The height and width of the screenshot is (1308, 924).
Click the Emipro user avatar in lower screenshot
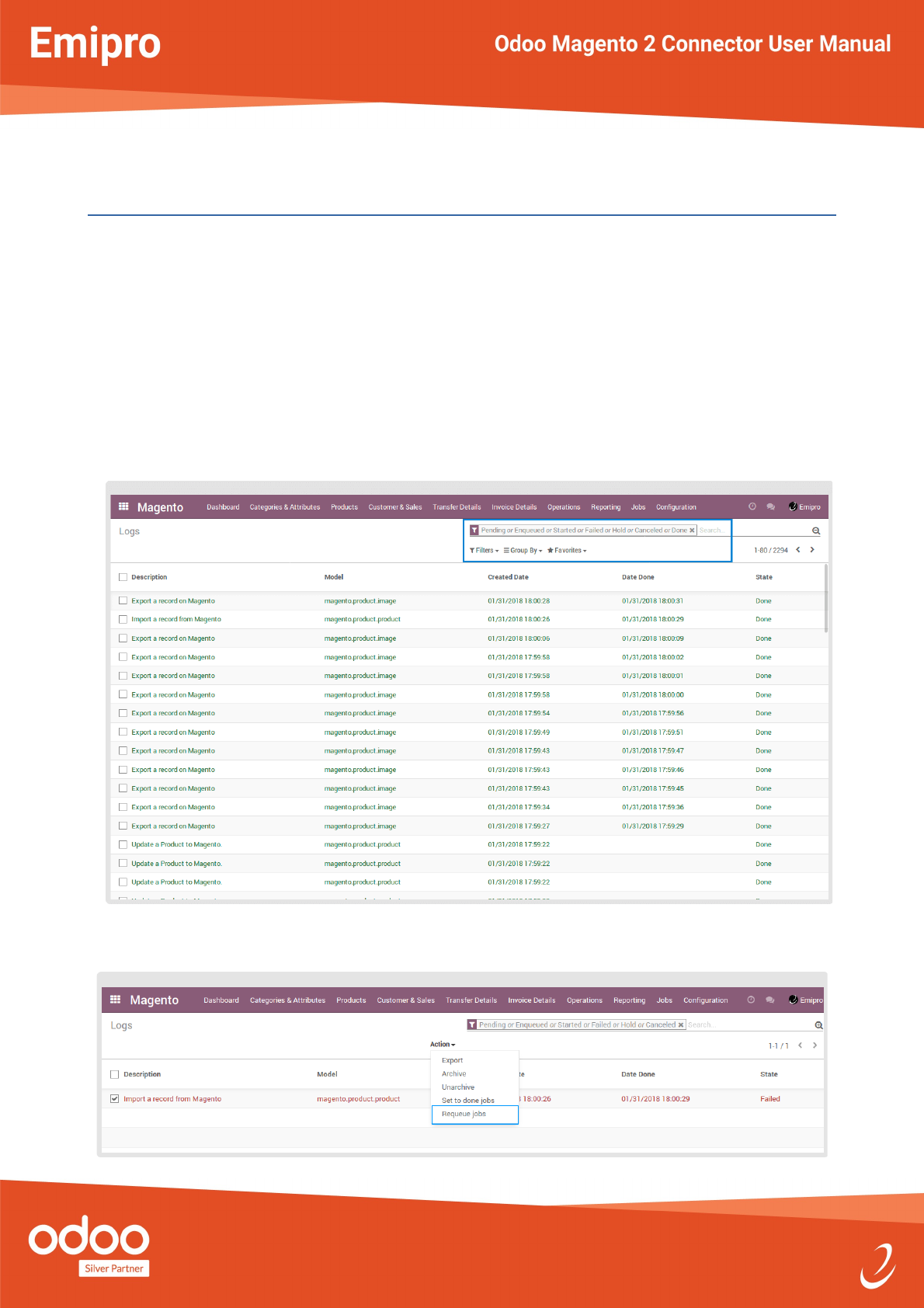pos(794,1000)
